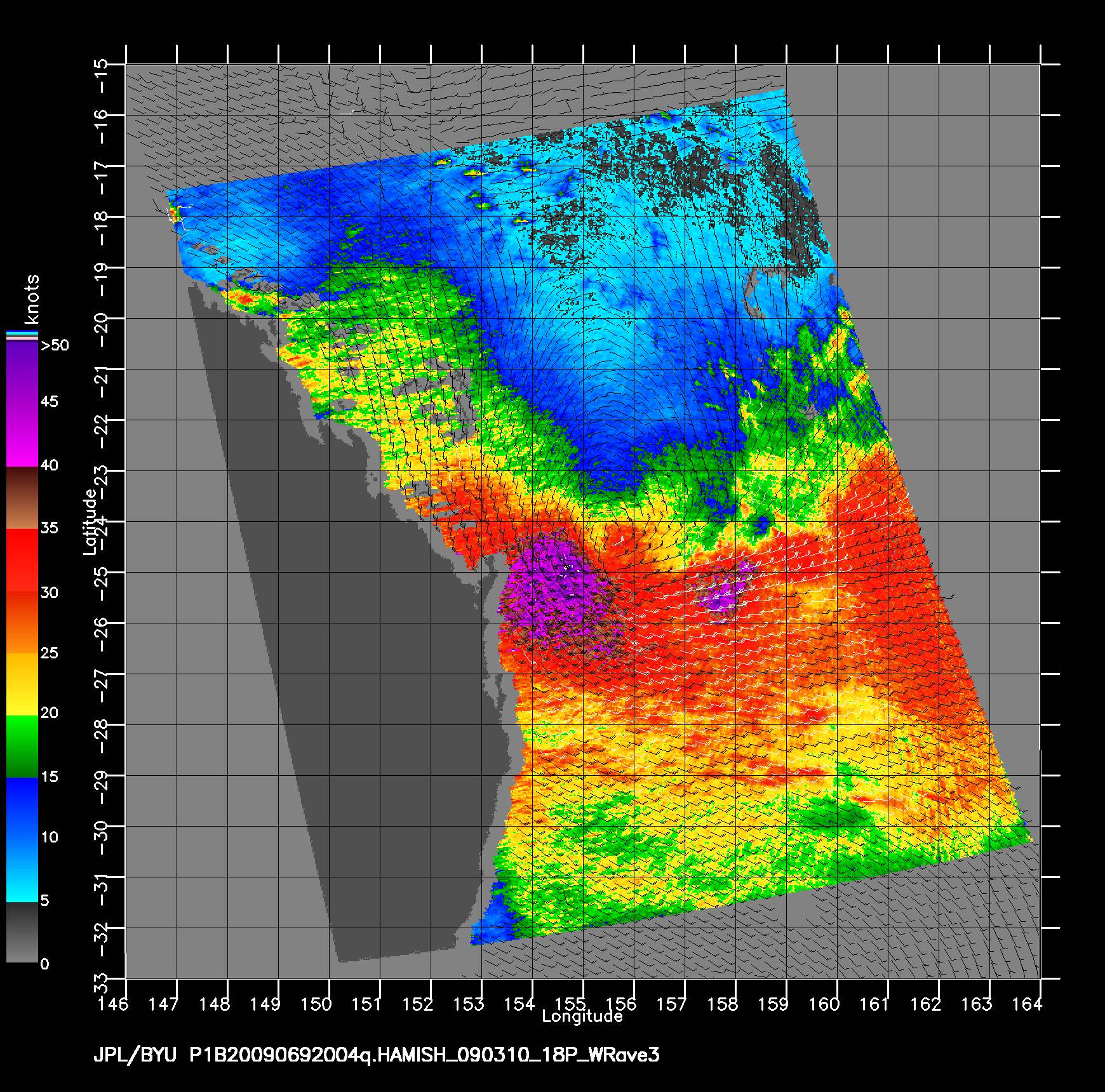Click the '158' longitude axis label
Image resolution: width=1105 pixels, height=1092 pixels.
723,1004
